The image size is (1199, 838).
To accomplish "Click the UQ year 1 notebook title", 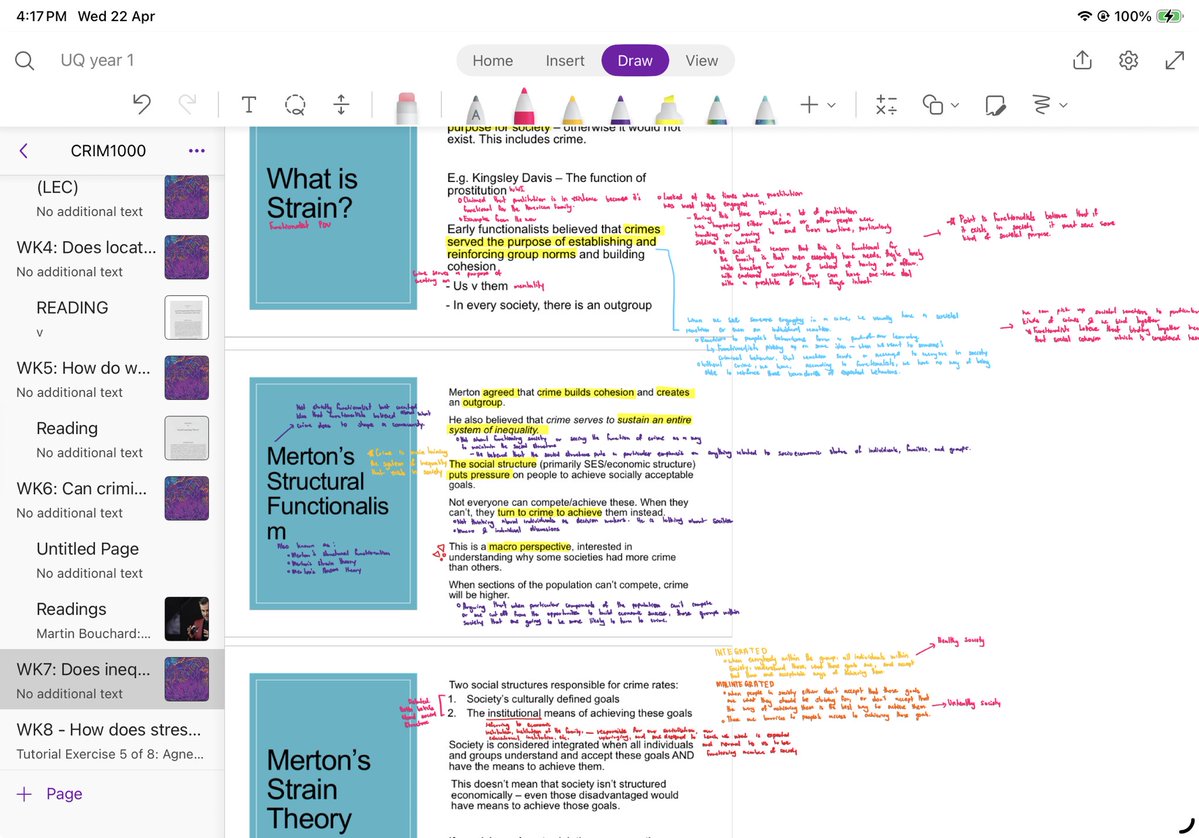I will (97, 60).
